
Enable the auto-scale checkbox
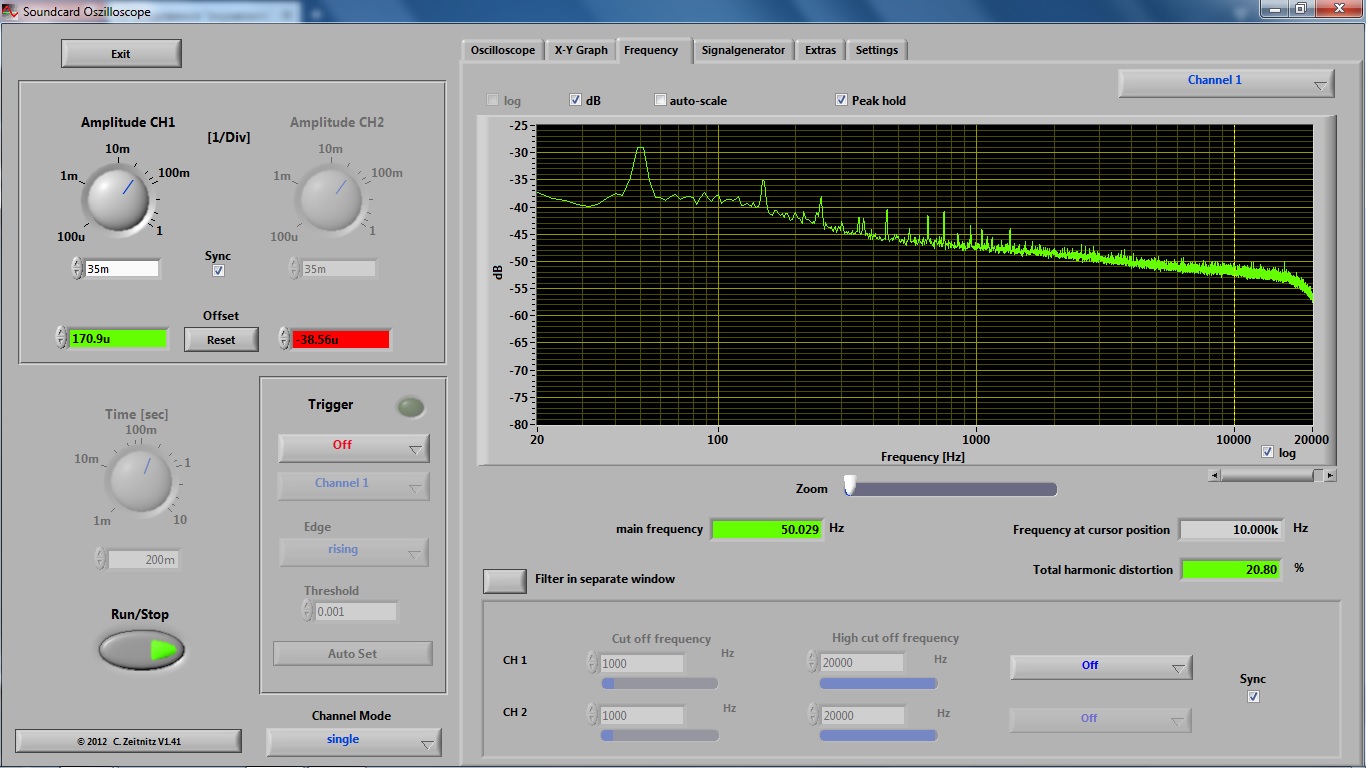pyautogui.click(x=660, y=100)
